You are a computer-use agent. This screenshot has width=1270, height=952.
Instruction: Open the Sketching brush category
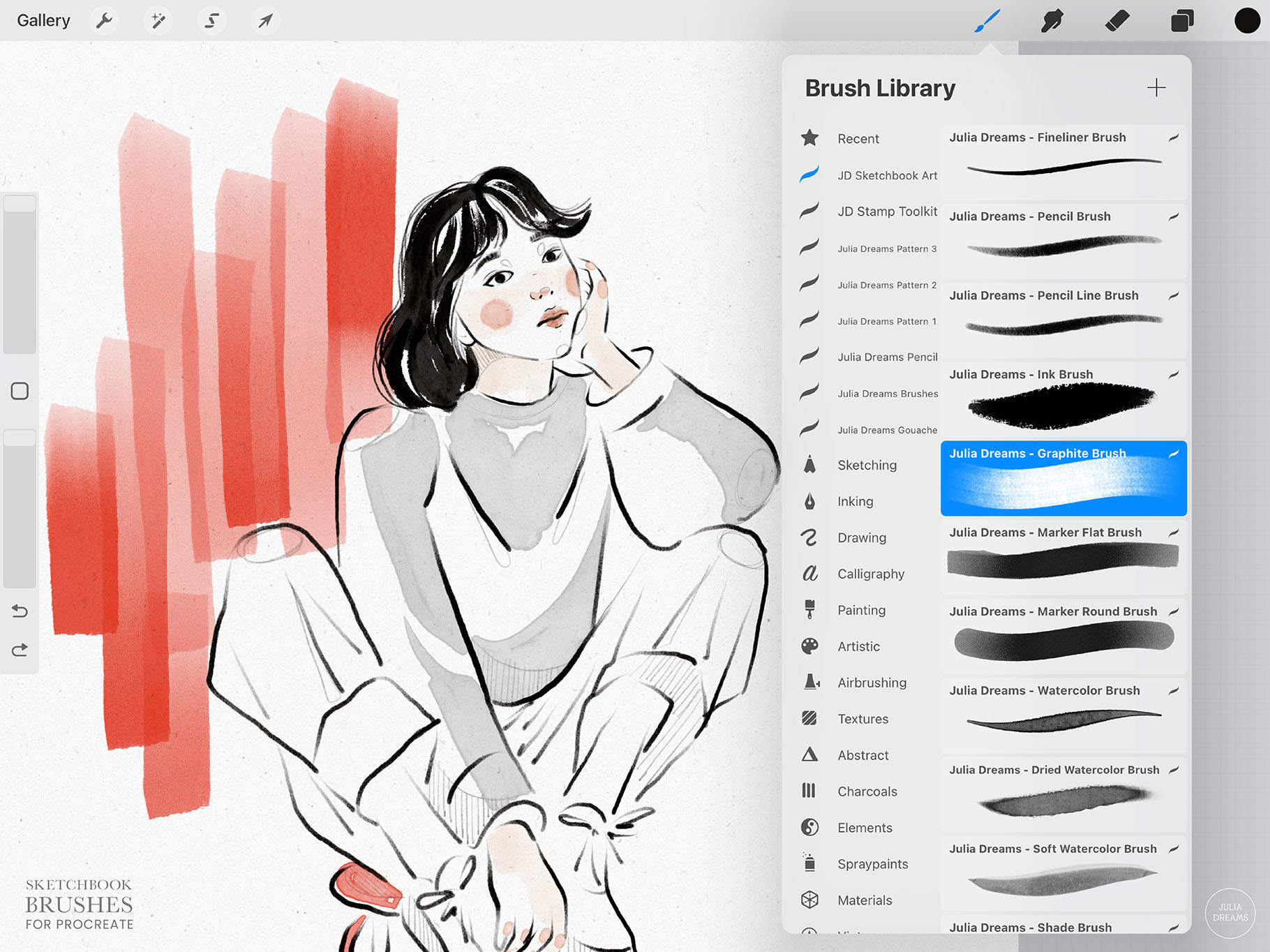(867, 465)
